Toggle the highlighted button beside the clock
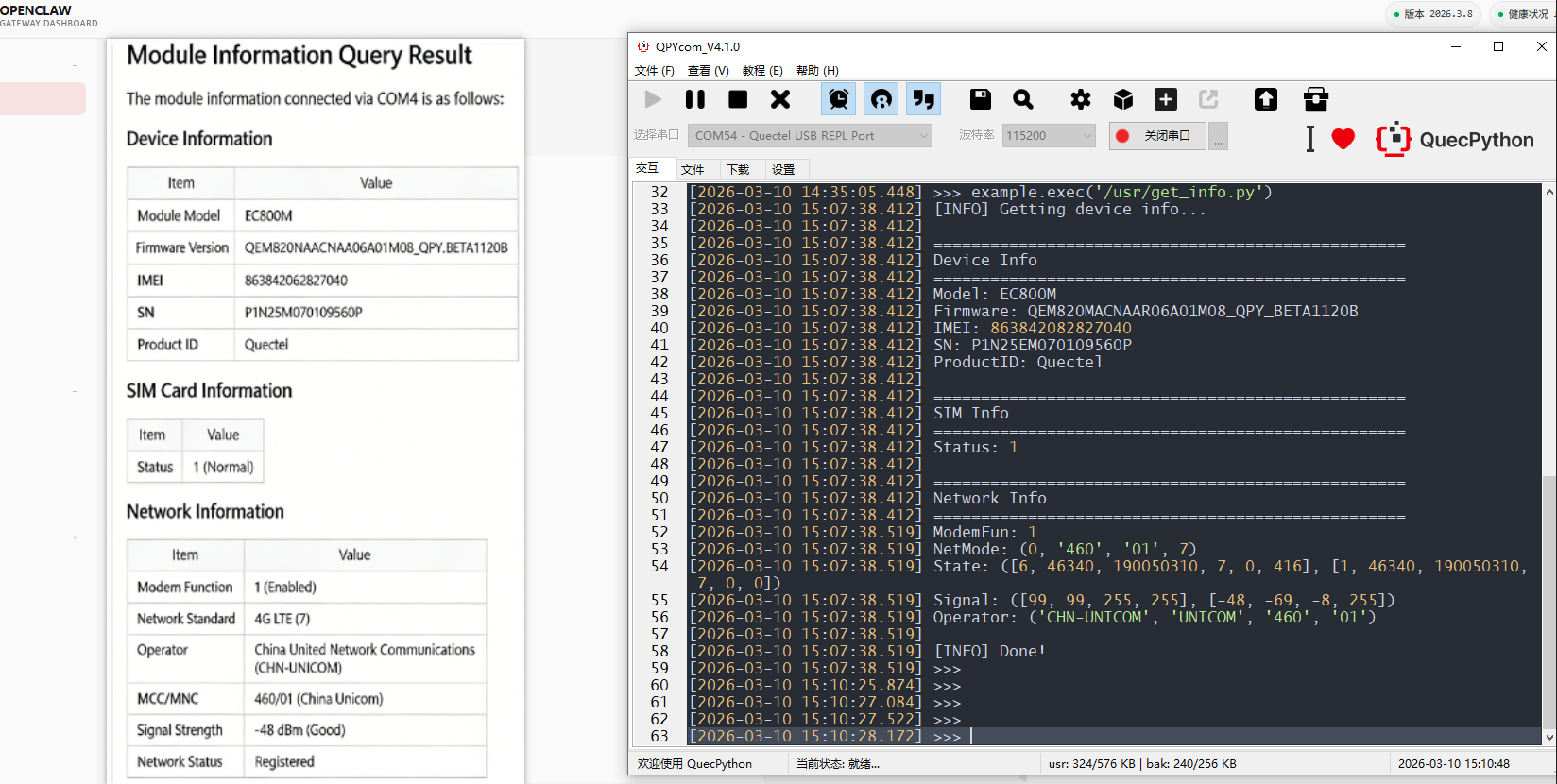Viewport: 1557px width, 784px height. 881,99
